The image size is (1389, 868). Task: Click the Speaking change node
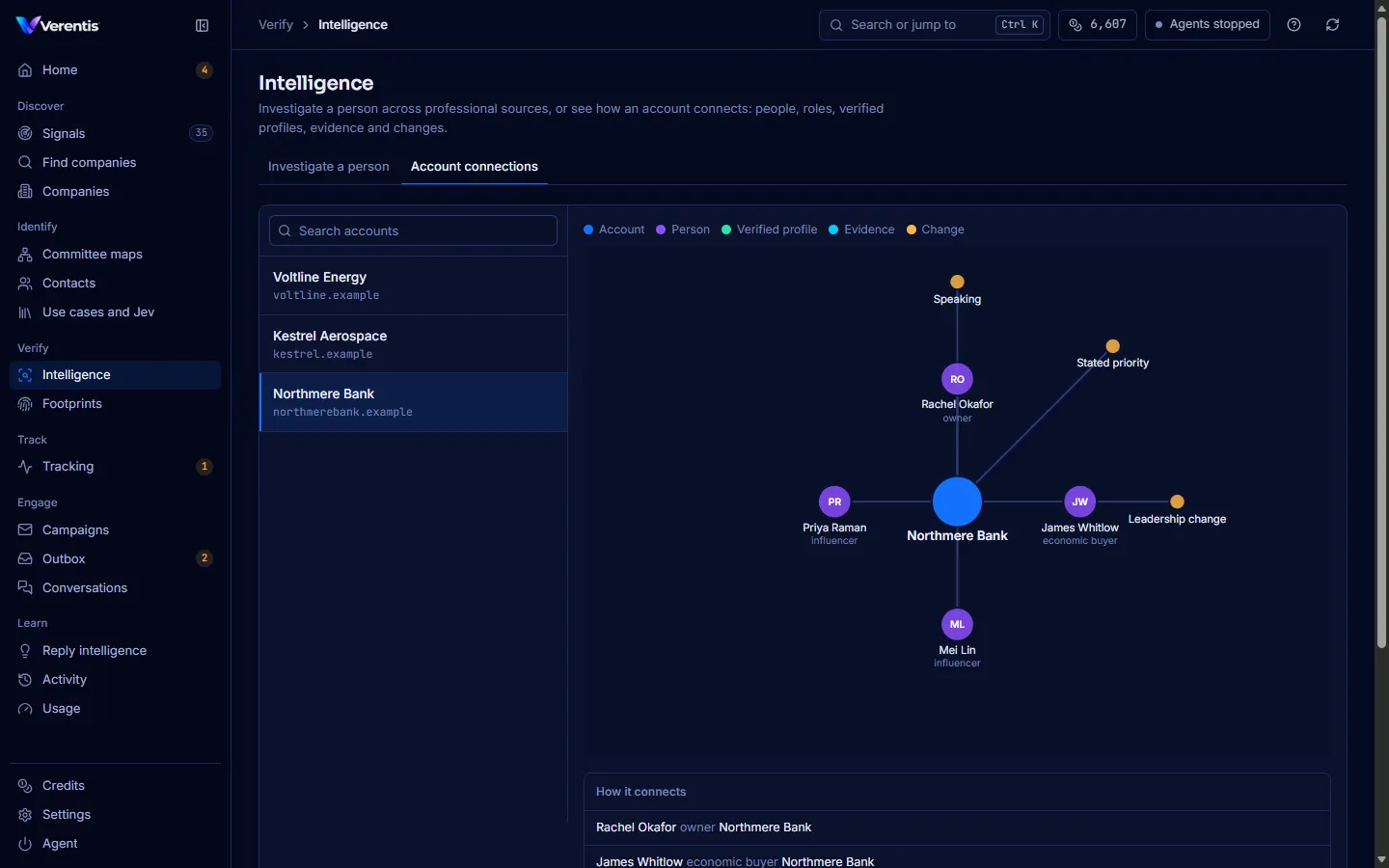[957, 282]
